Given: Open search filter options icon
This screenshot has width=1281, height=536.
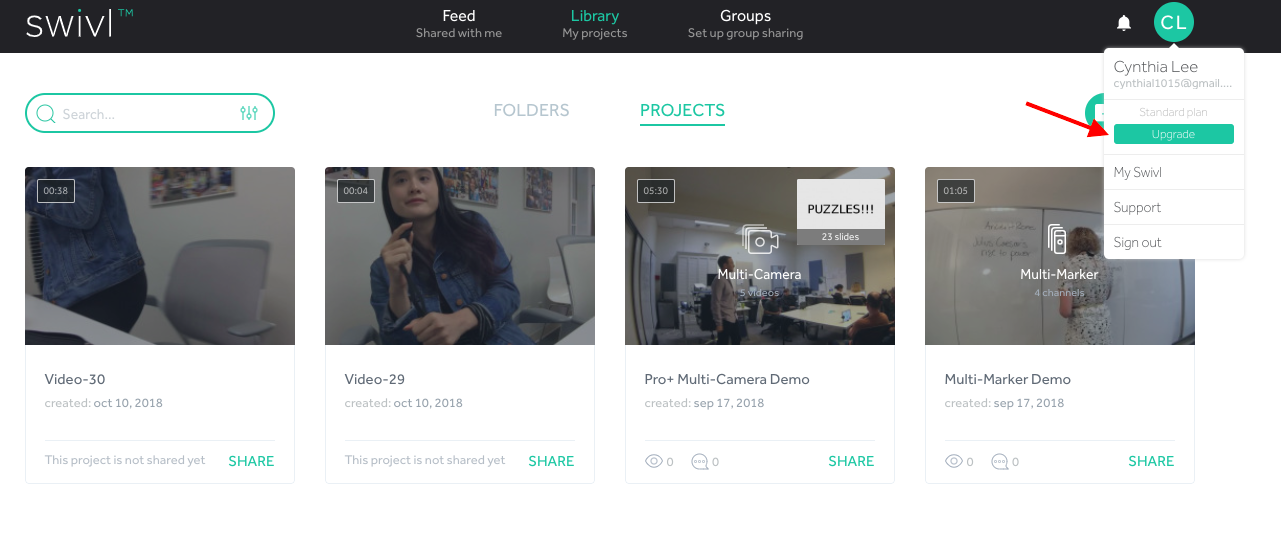Looking at the screenshot, I should (249, 114).
